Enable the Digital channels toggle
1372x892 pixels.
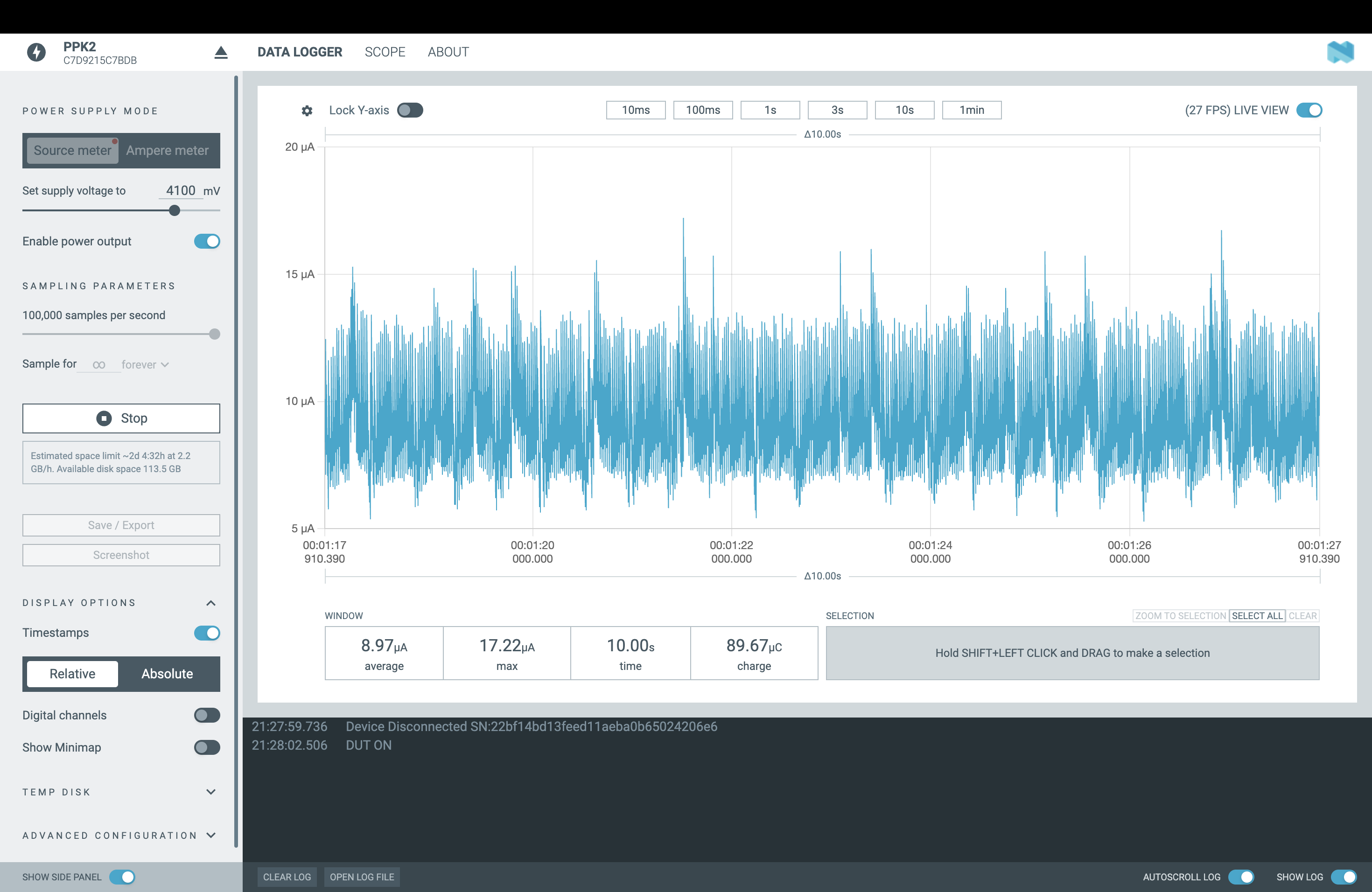[x=207, y=715]
